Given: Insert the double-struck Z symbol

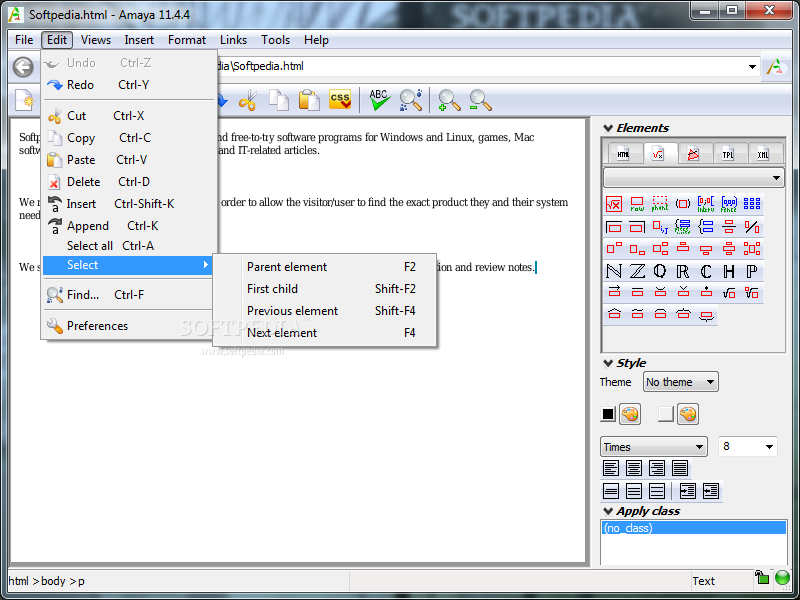Looking at the screenshot, I should tap(637, 271).
